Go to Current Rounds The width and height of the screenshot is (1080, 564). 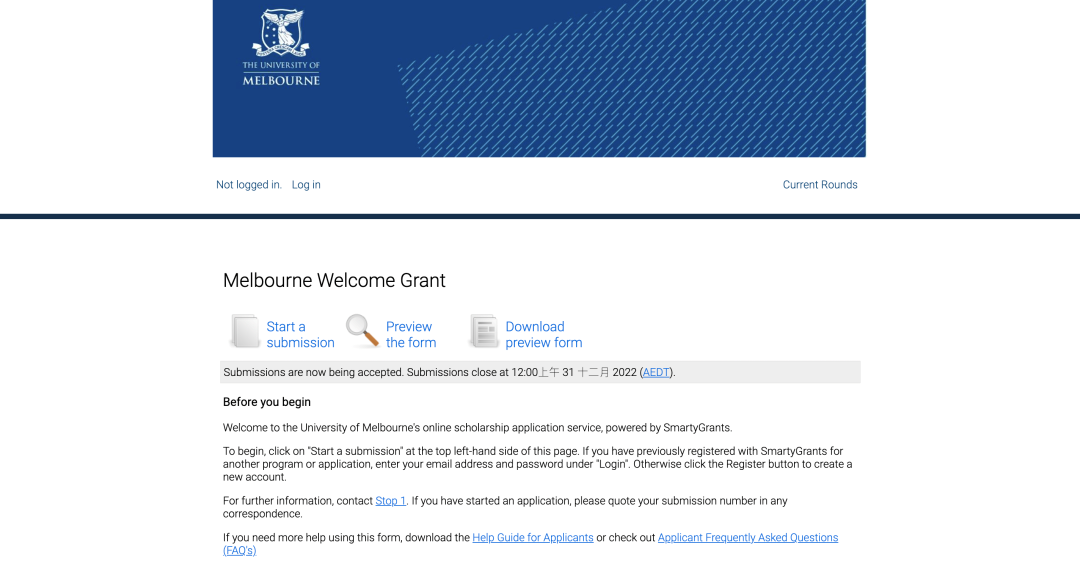click(x=820, y=185)
